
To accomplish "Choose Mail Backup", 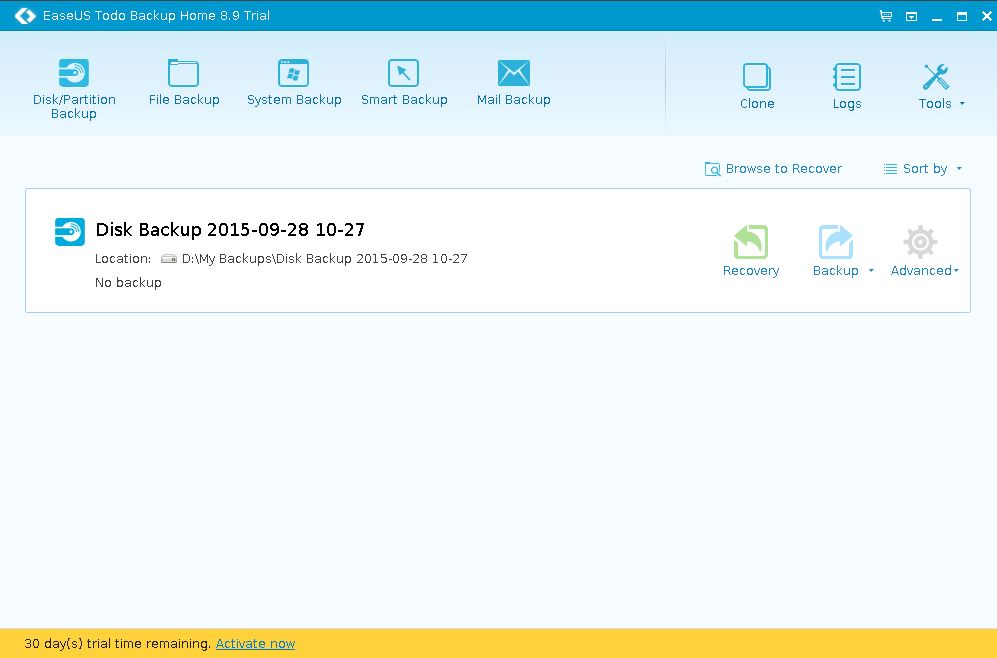I will point(514,82).
